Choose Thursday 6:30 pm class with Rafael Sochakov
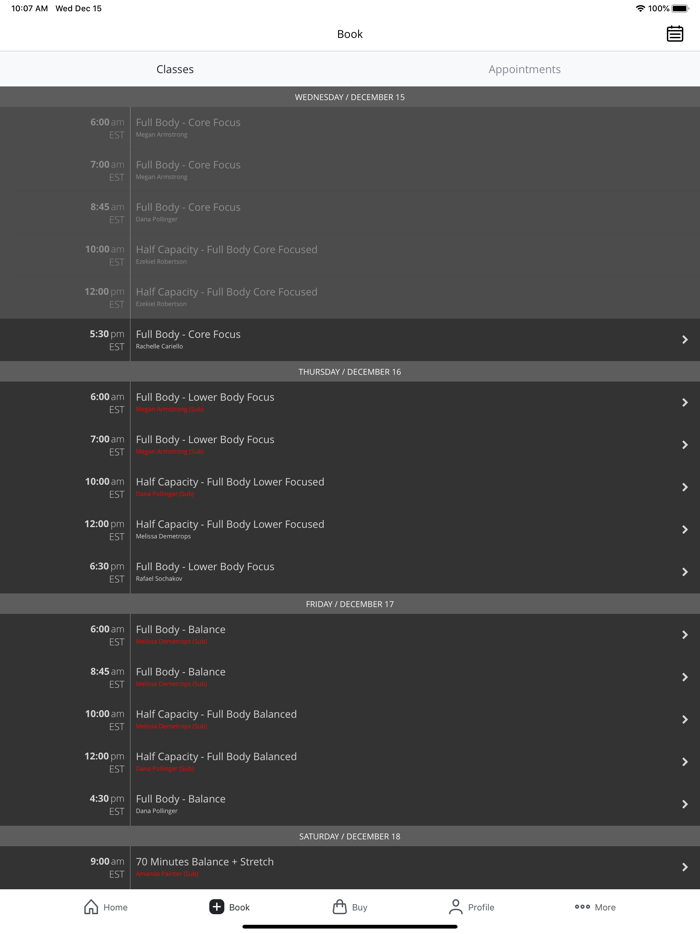 205,567
